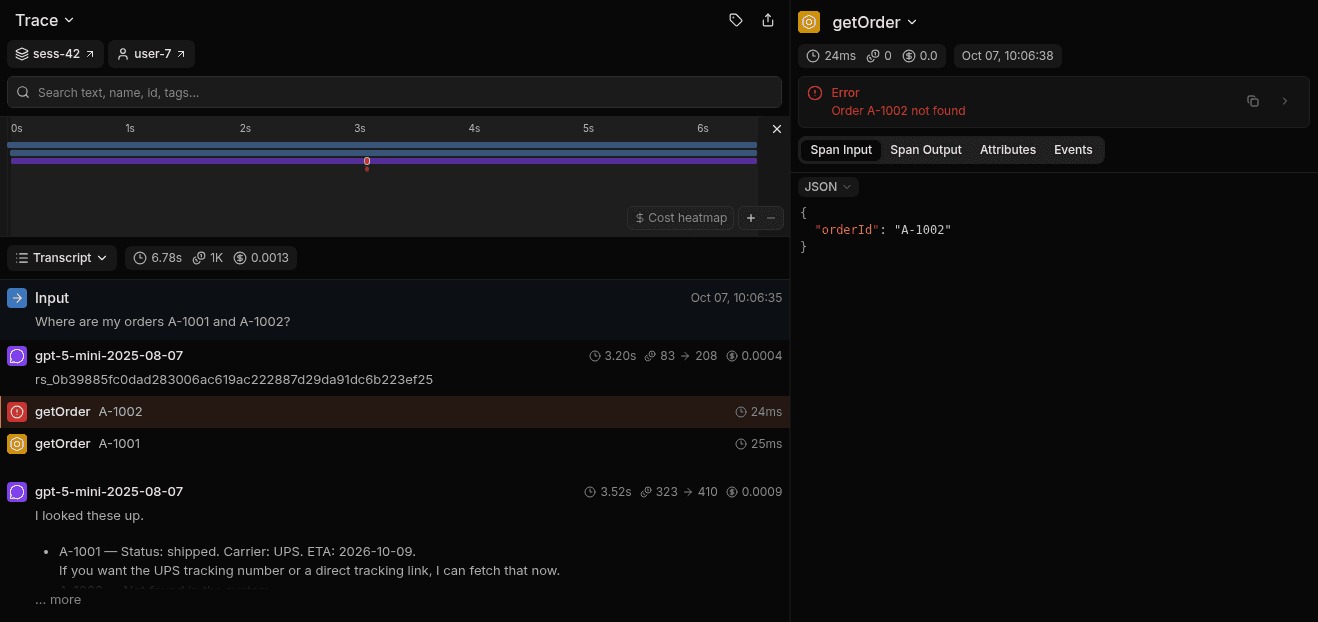The height and width of the screenshot is (622, 1318).
Task: Open user-7 link
Action: tap(151, 54)
